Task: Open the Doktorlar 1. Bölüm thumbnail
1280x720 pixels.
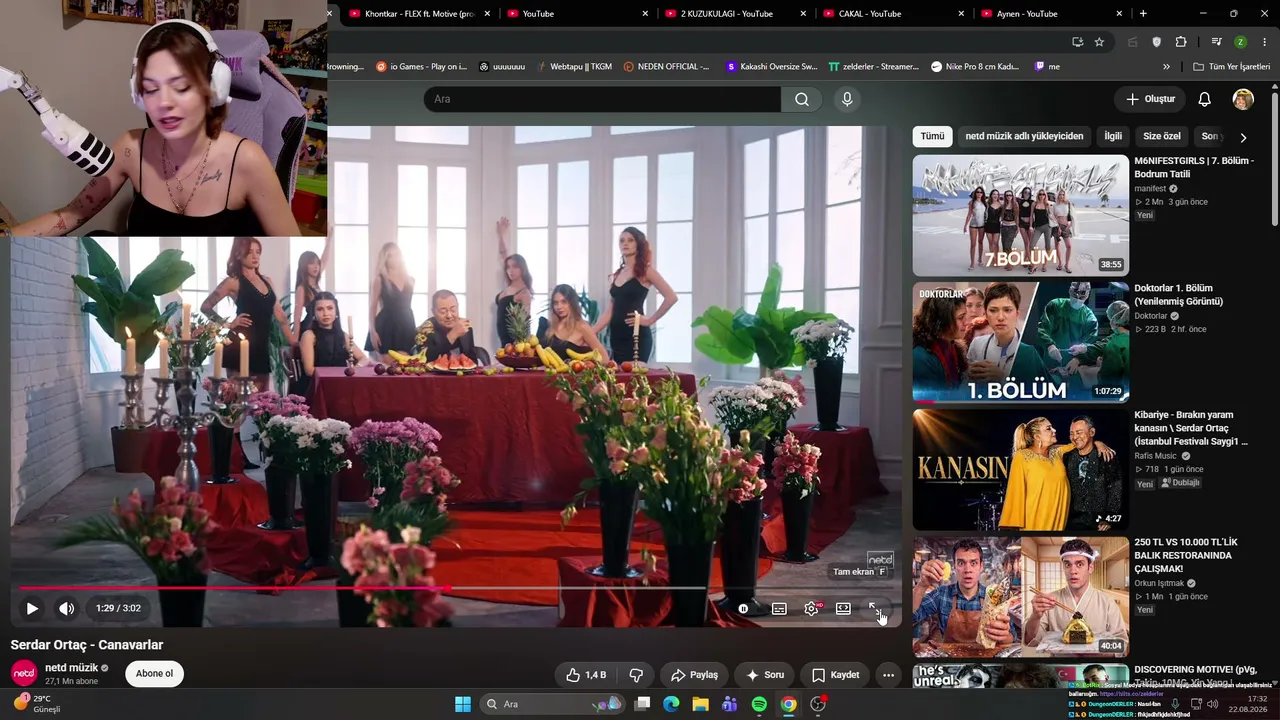Action: click(1021, 342)
